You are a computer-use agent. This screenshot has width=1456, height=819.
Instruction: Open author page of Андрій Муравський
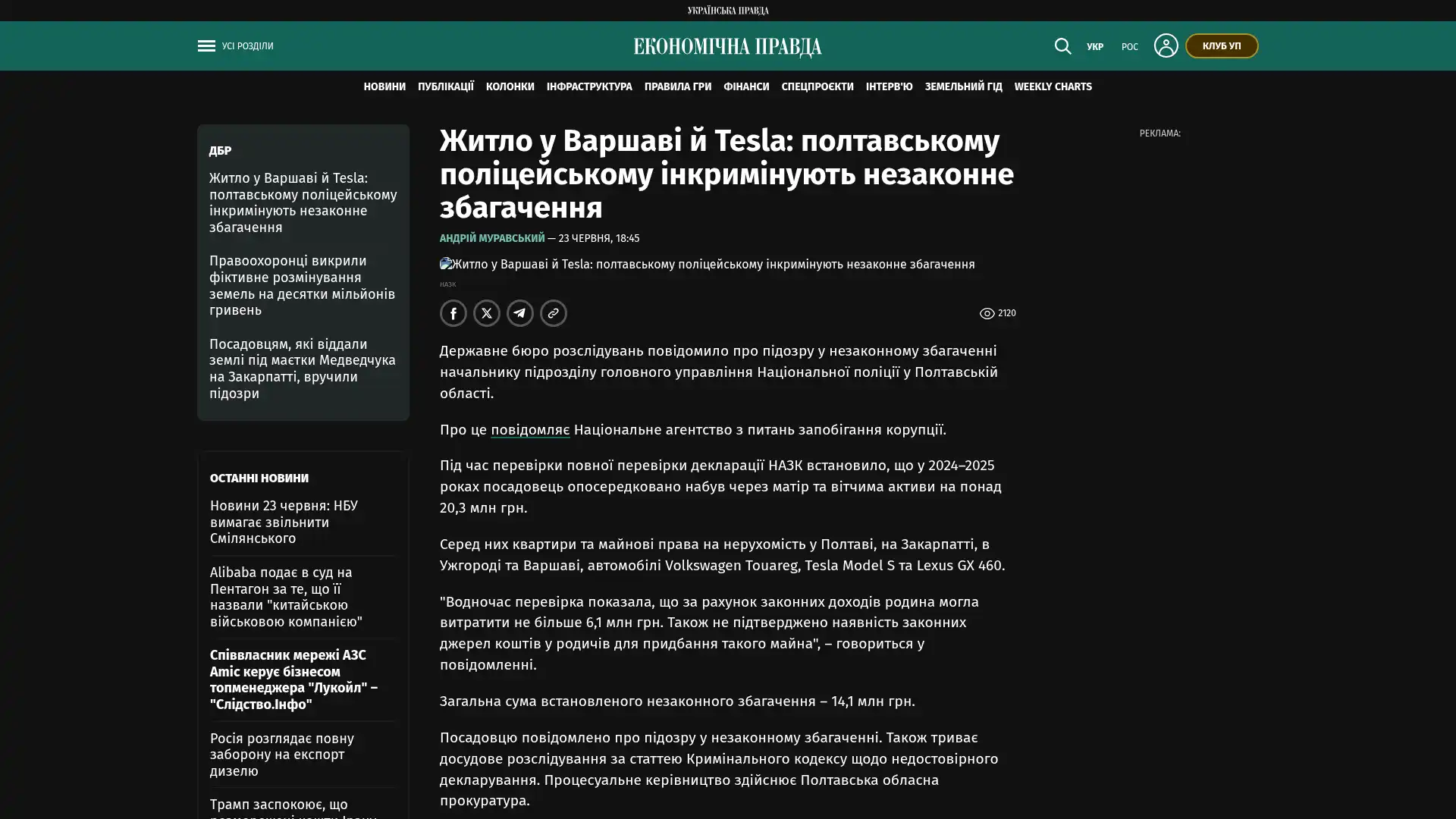click(492, 238)
